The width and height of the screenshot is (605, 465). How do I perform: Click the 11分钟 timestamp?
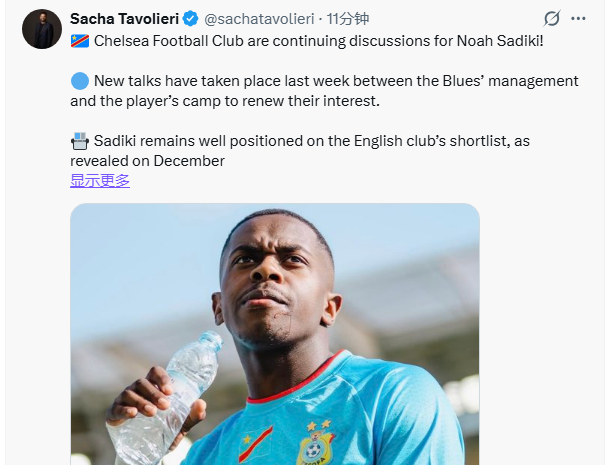click(x=348, y=18)
